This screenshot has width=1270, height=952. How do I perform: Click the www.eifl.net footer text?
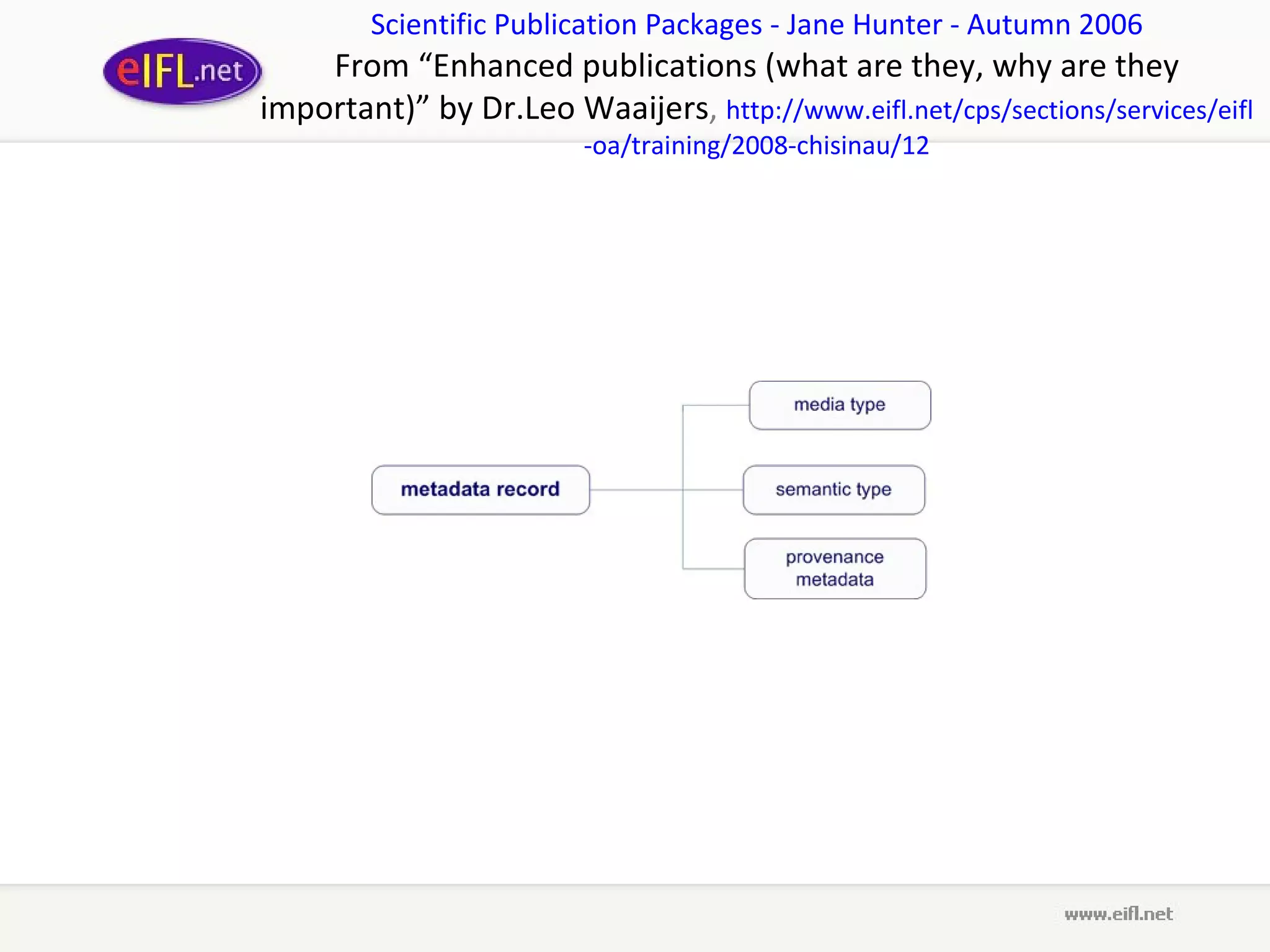coord(1118,914)
